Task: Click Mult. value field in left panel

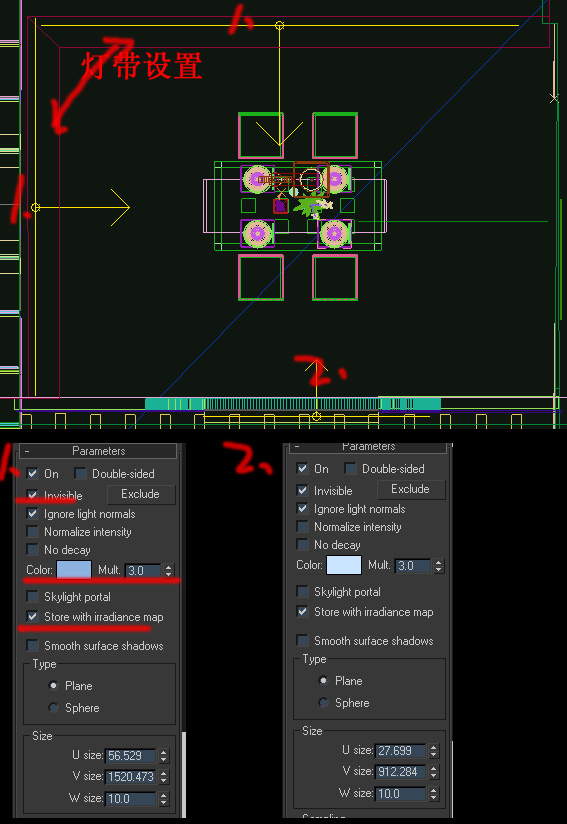Action: tap(143, 570)
